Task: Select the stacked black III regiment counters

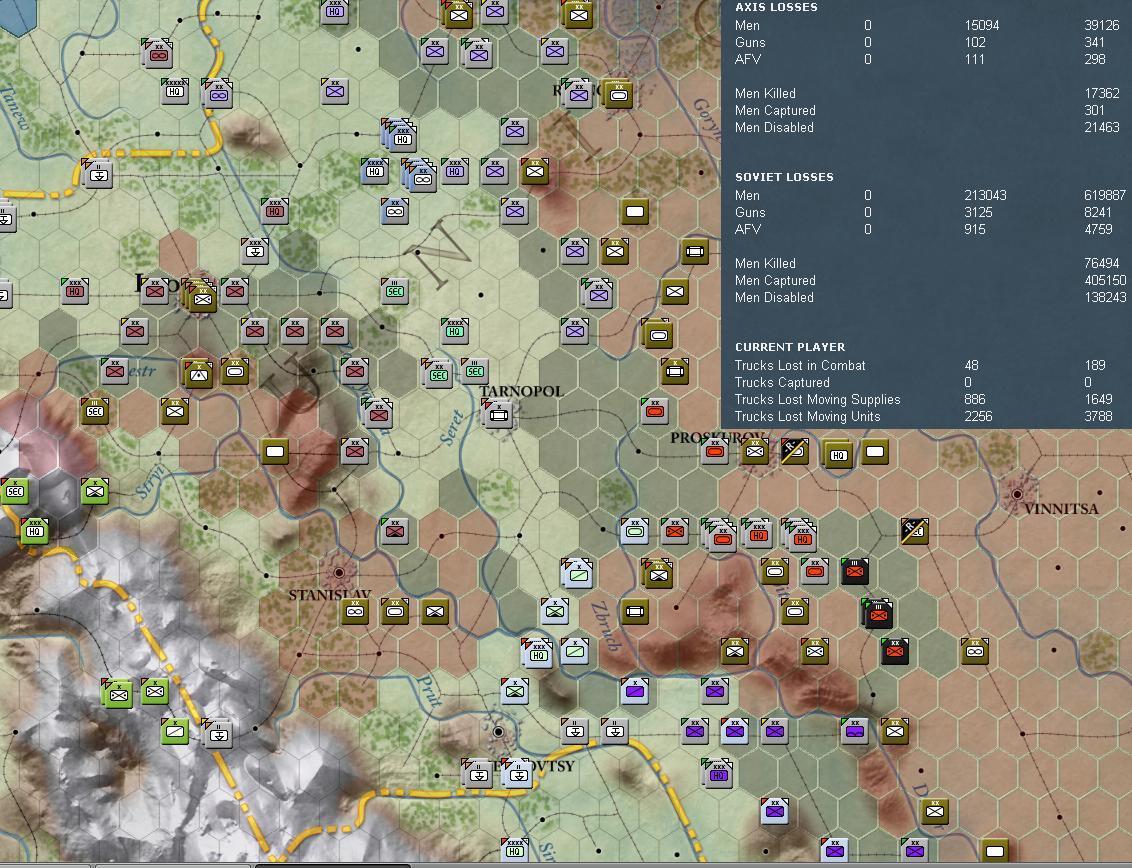Action: [879, 614]
